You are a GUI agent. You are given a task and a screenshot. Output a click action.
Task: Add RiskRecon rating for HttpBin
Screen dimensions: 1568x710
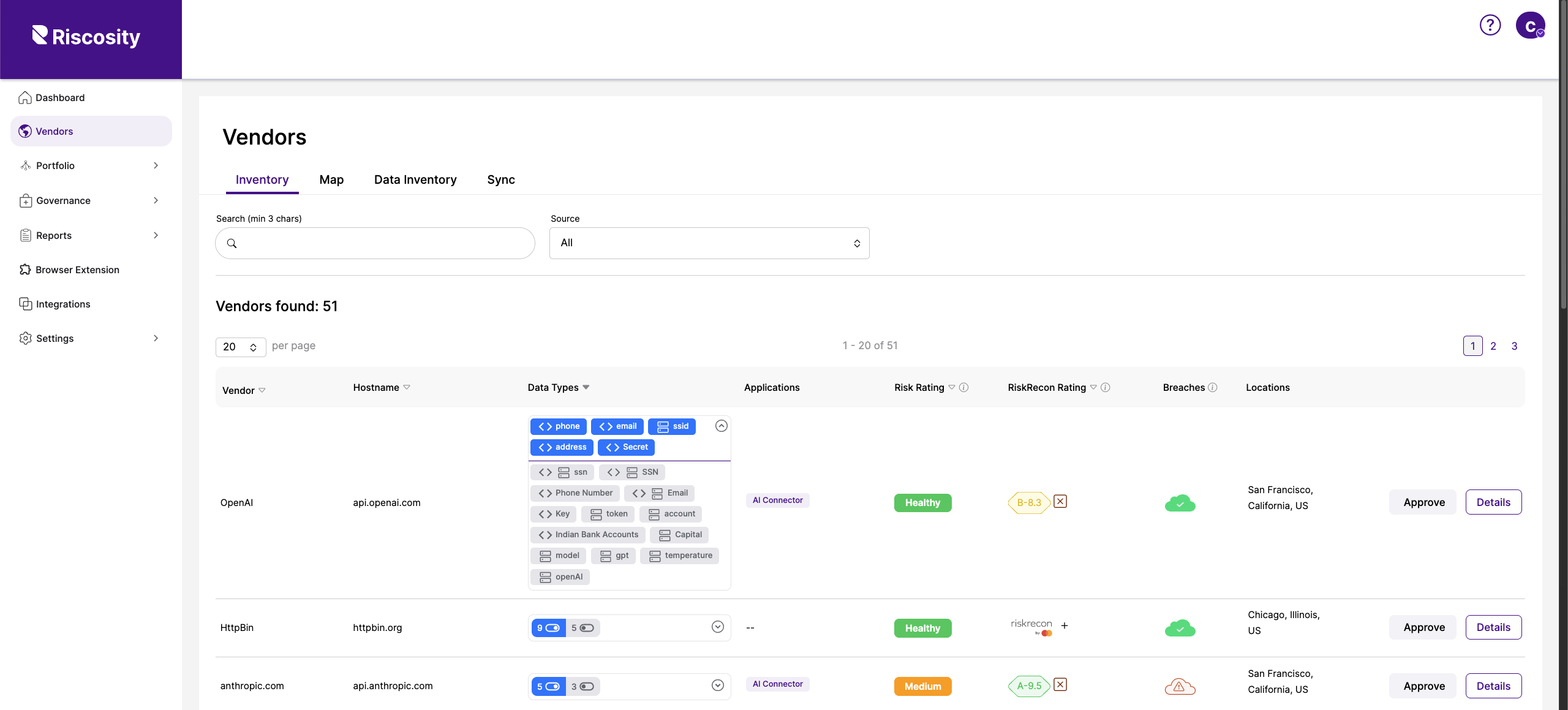point(1065,625)
